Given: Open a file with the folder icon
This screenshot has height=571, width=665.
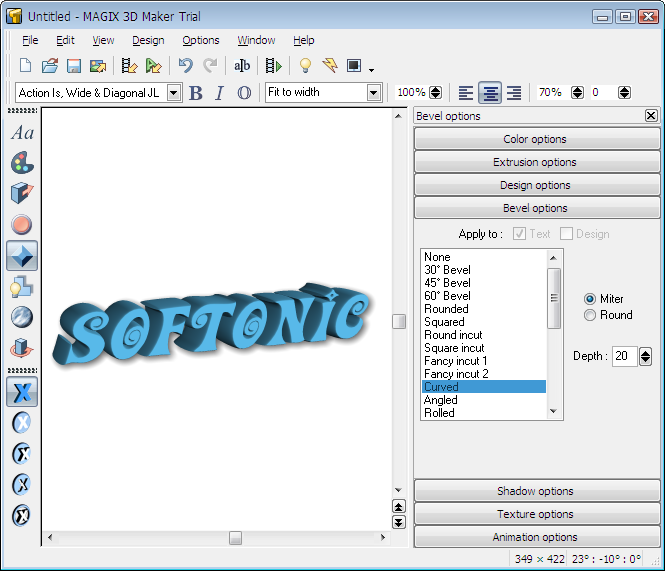Looking at the screenshot, I should [50, 66].
